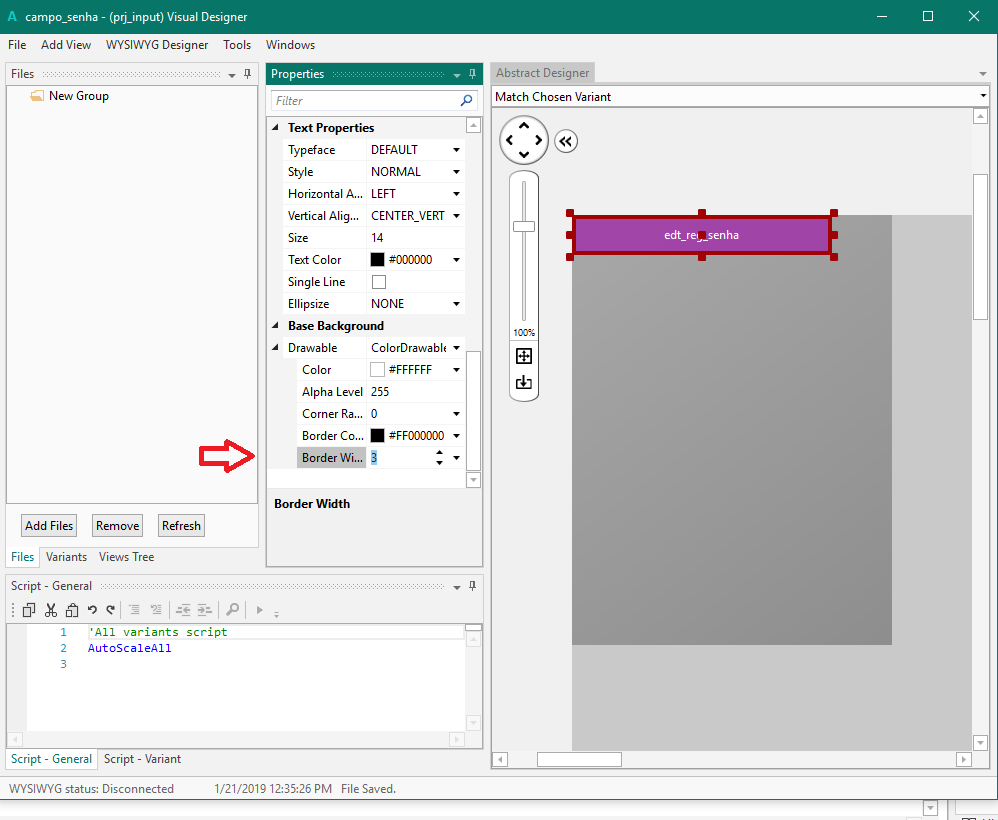Open the Drawable type dropdown

(x=456, y=348)
